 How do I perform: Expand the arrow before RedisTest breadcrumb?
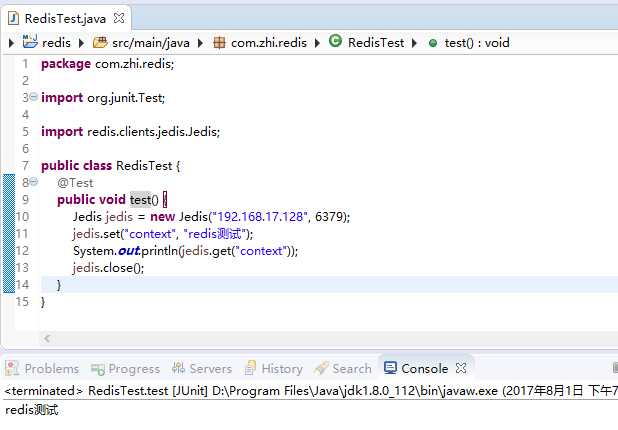[x=317, y=43]
